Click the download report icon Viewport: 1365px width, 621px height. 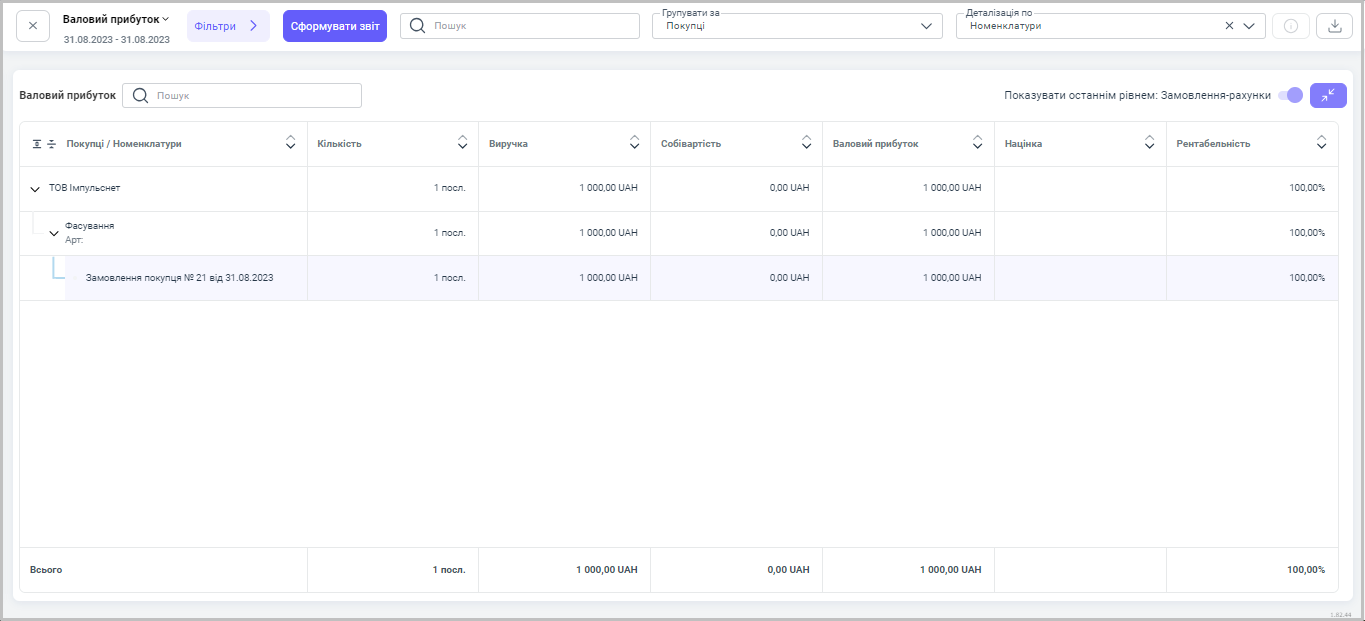click(x=1333, y=26)
